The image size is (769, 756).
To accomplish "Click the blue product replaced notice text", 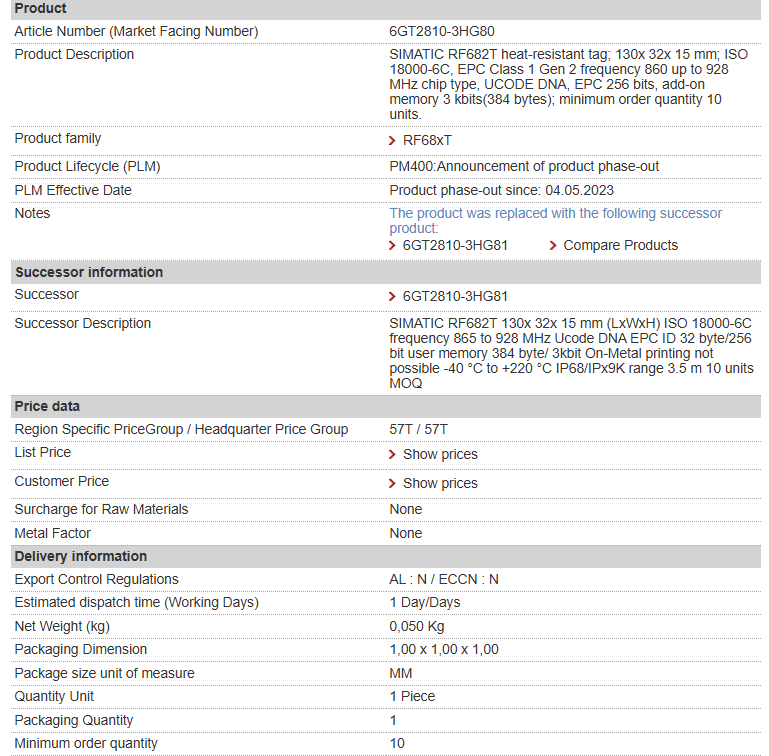I will coord(555,220).
